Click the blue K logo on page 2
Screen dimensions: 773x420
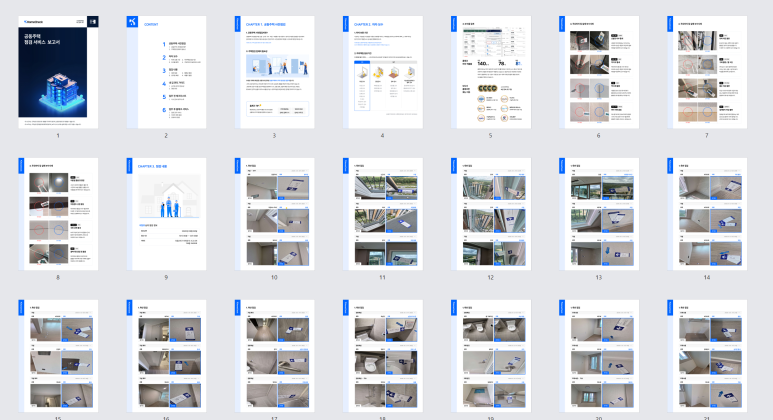(x=132, y=22)
